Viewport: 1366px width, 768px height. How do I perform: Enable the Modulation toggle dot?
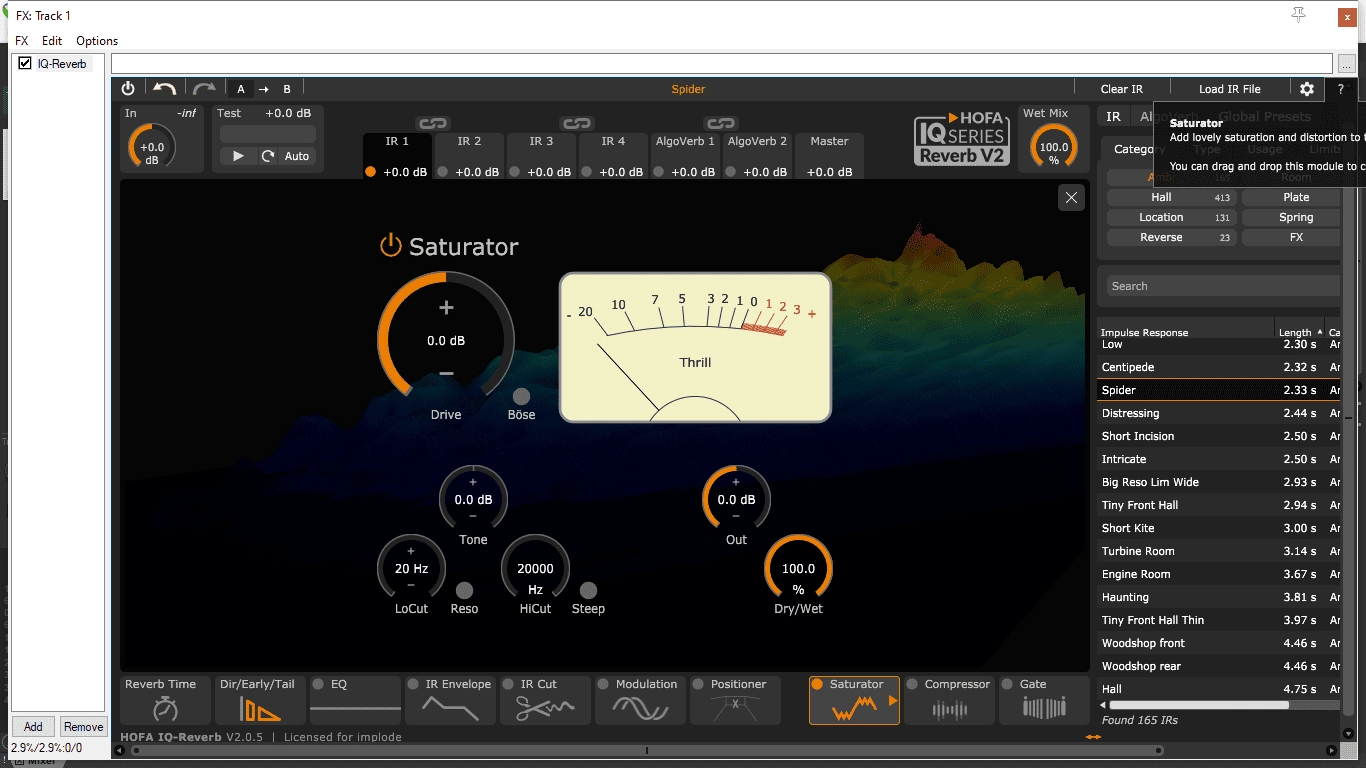(603, 685)
